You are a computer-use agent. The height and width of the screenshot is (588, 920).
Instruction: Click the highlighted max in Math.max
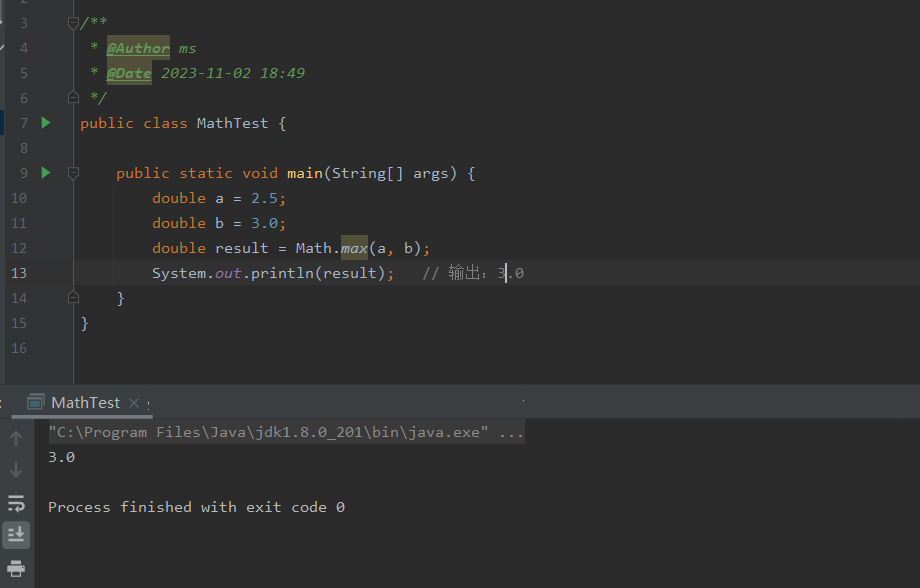[354, 247]
